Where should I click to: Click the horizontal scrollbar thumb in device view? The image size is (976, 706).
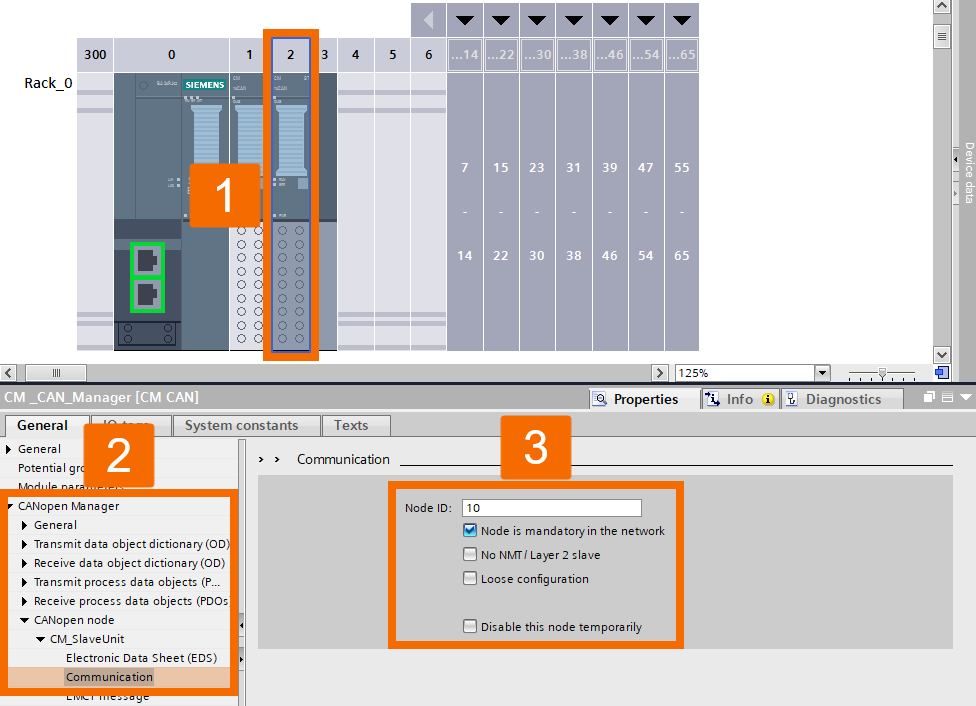click(56, 373)
